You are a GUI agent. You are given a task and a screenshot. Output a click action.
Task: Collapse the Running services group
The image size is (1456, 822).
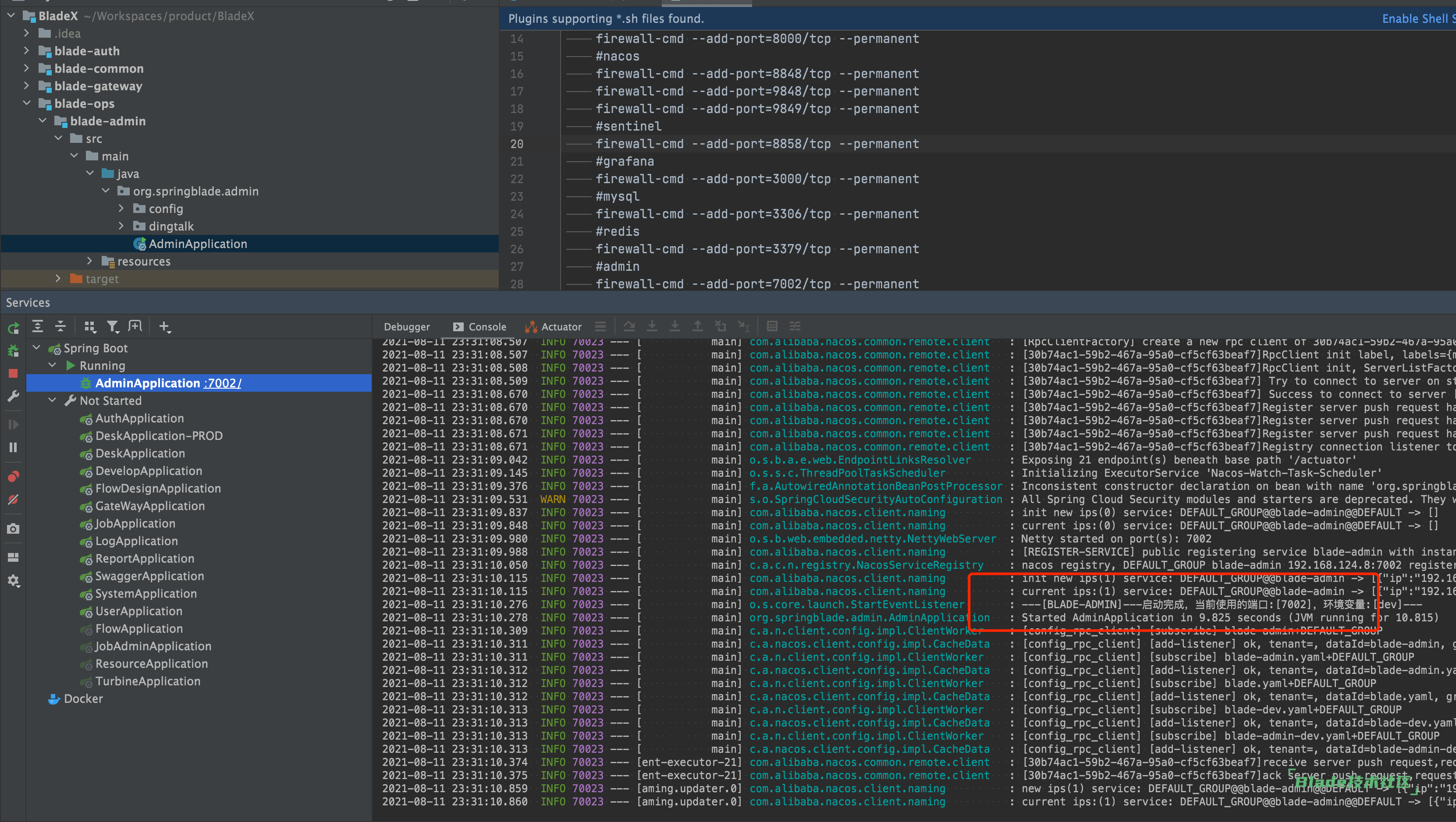click(53, 365)
